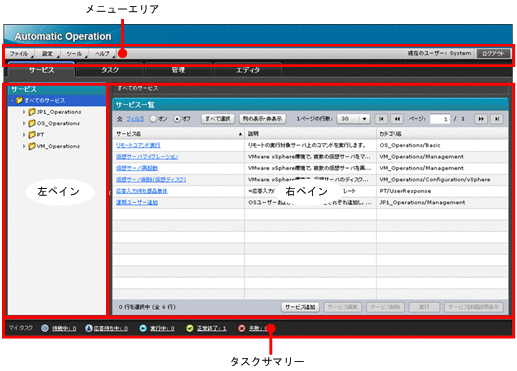Select the フィルタ オン radio button
This screenshot has width=517, height=371.
(153, 119)
